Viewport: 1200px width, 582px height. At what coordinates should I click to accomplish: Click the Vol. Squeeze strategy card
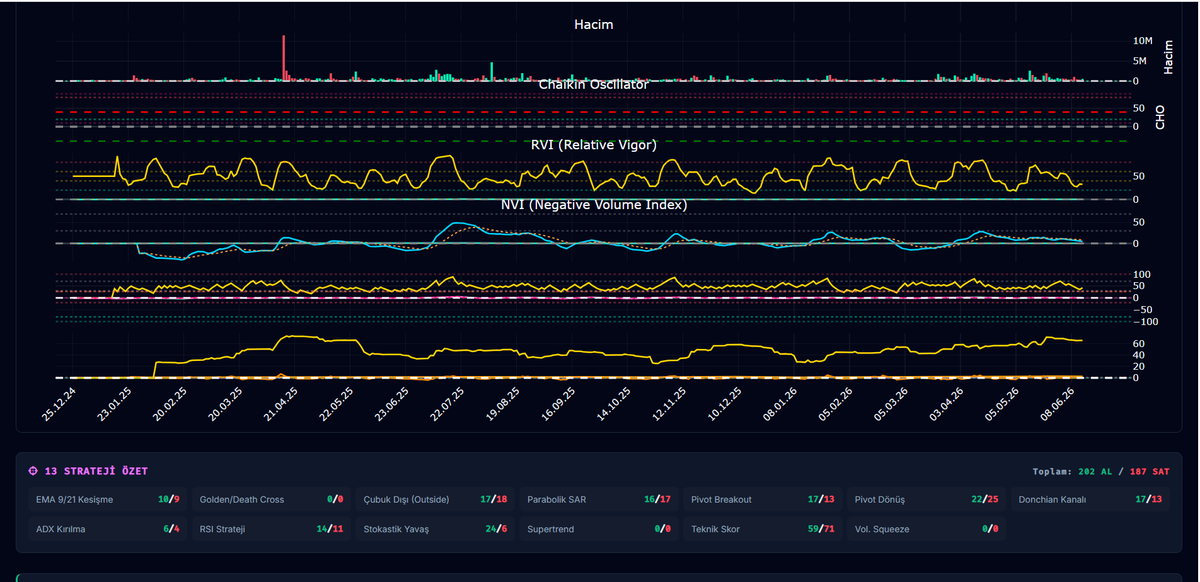click(x=926, y=529)
